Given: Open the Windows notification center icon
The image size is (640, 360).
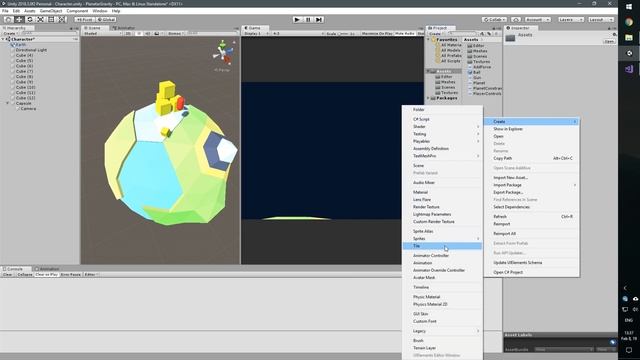Looking at the screenshot, I should pyautogui.click(x=629, y=350).
